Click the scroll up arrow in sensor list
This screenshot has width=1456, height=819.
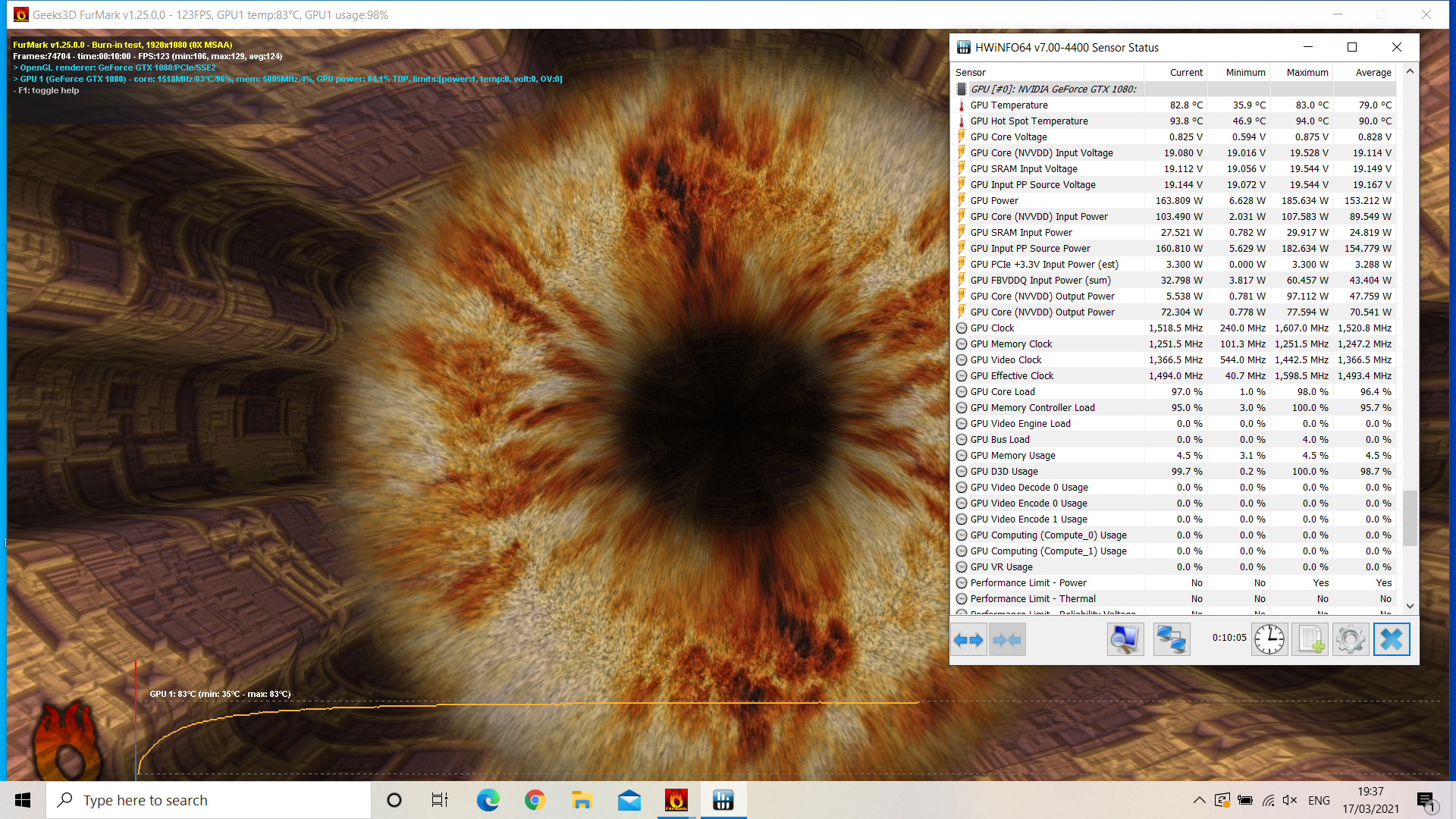click(x=1410, y=71)
